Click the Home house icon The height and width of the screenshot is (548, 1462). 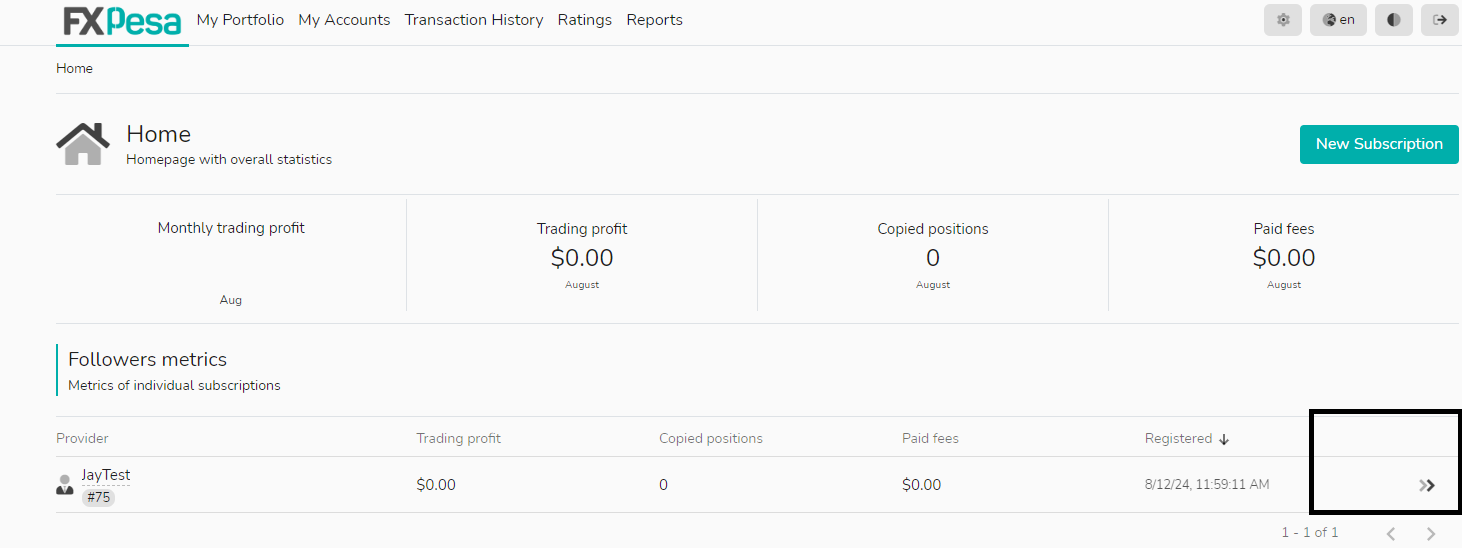coord(83,144)
